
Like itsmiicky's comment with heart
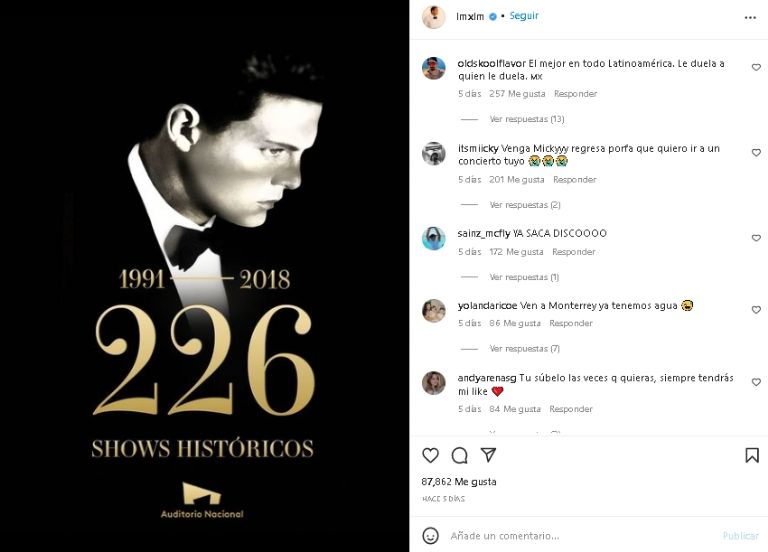click(756, 153)
